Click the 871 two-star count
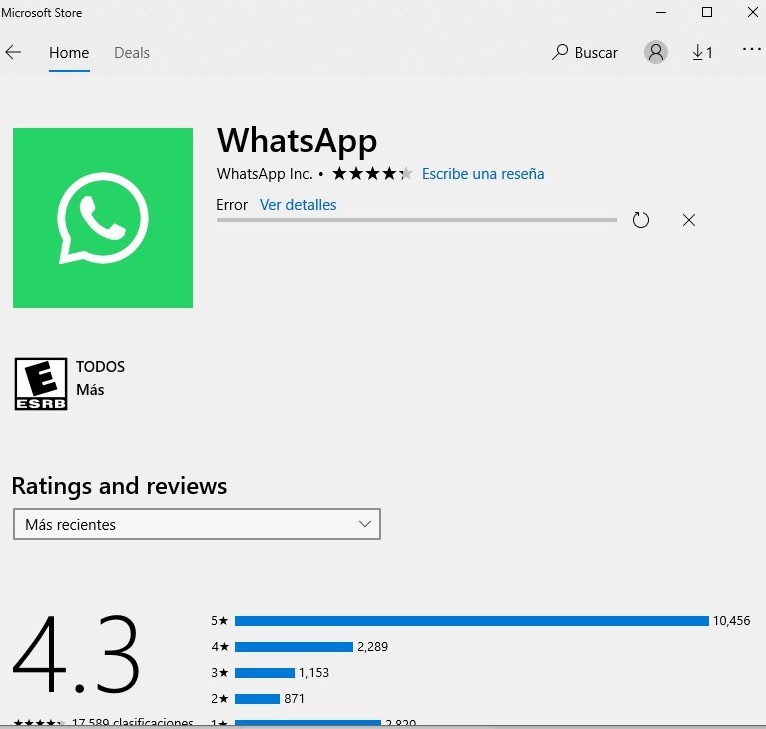The height and width of the screenshot is (729, 766). coord(294,699)
